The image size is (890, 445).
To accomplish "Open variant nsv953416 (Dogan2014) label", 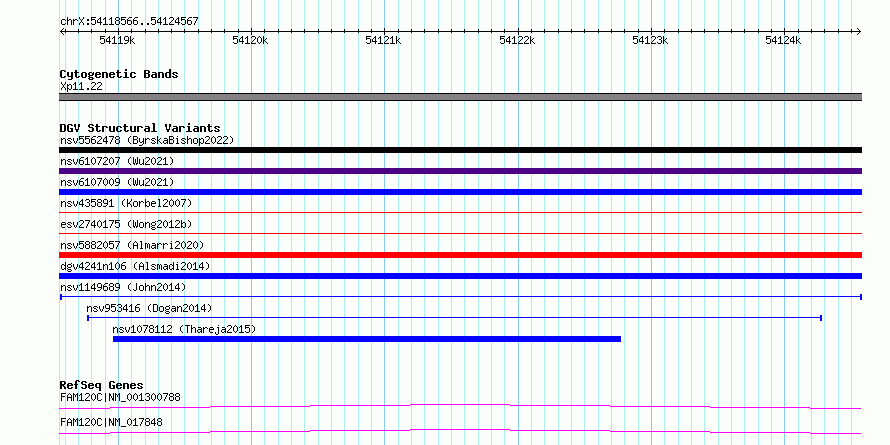I will [x=149, y=308].
